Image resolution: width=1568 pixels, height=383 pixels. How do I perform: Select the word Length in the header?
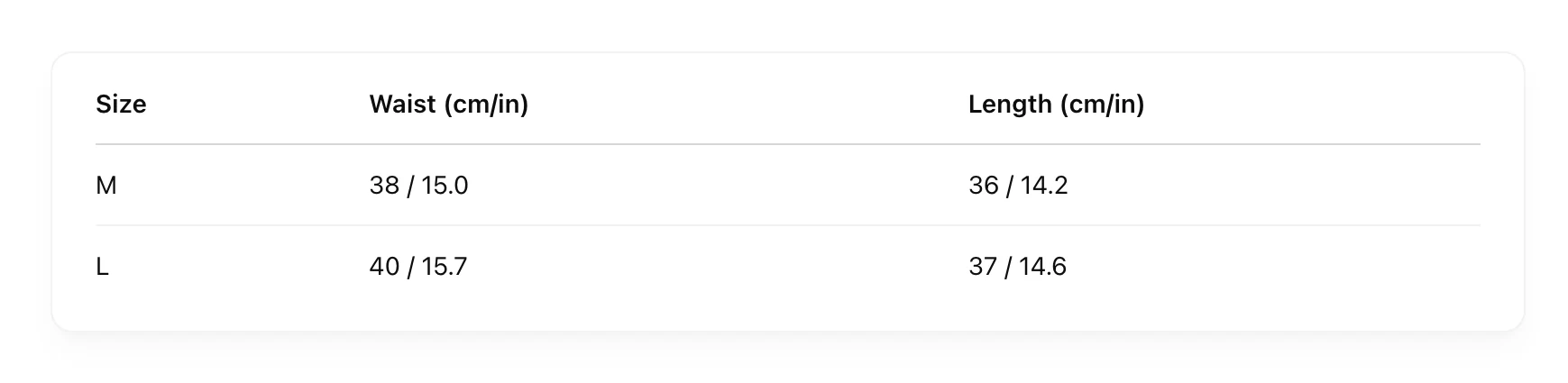coord(1009,105)
